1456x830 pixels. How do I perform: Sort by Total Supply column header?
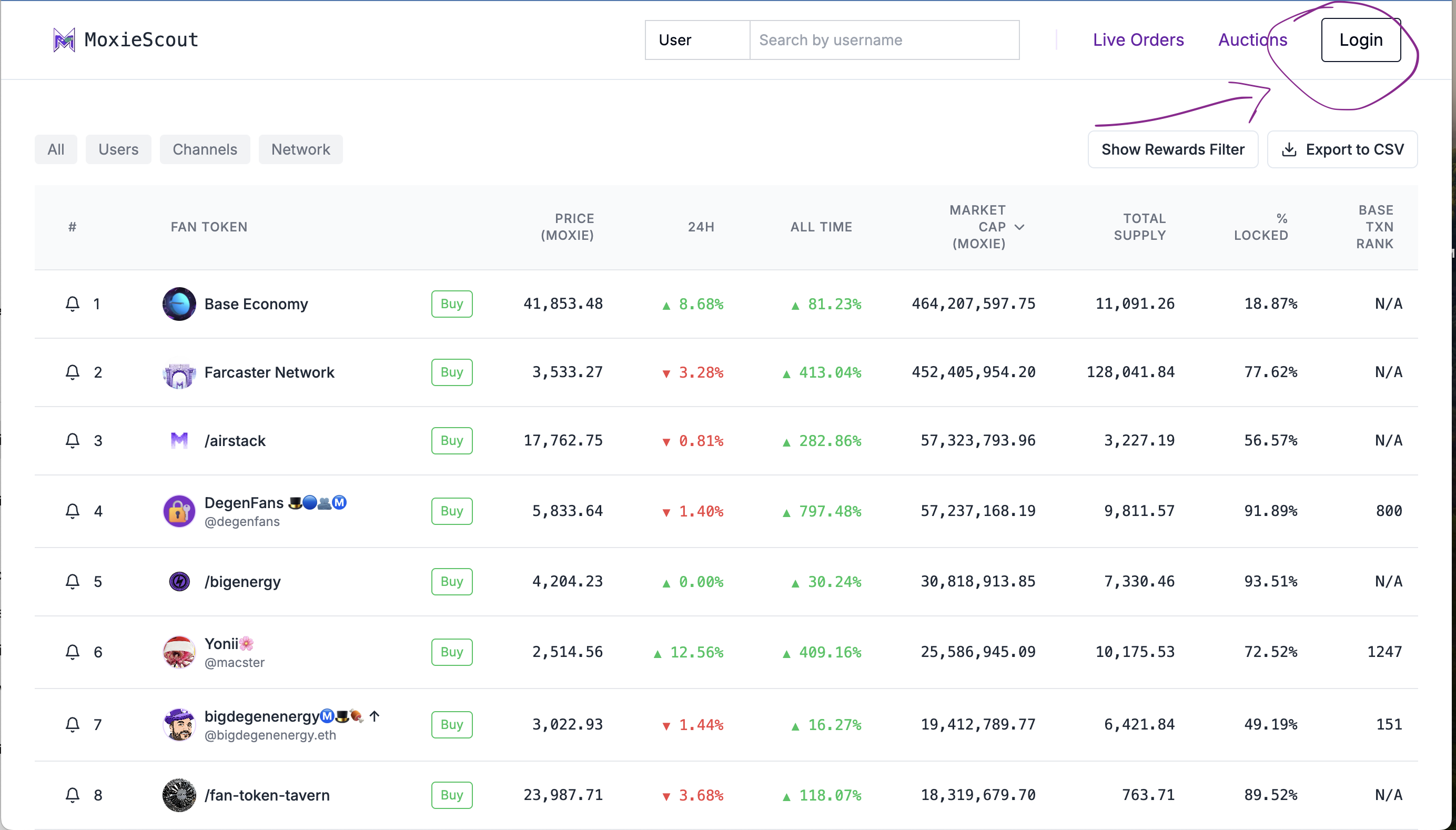click(1139, 227)
